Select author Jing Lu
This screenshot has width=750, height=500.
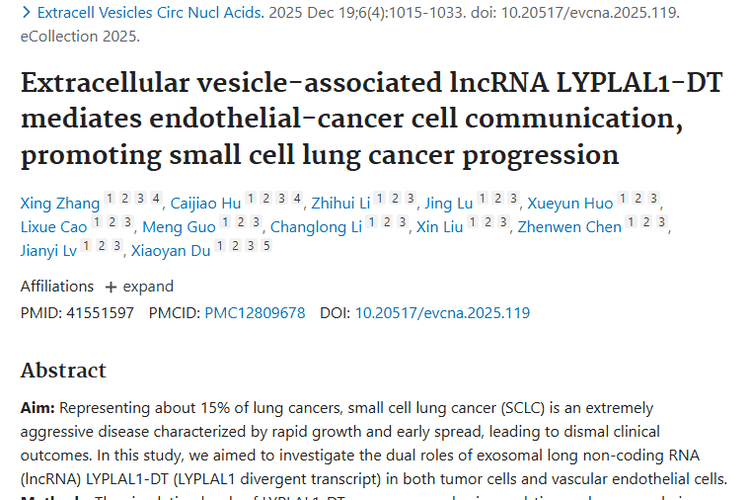tap(448, 204)
